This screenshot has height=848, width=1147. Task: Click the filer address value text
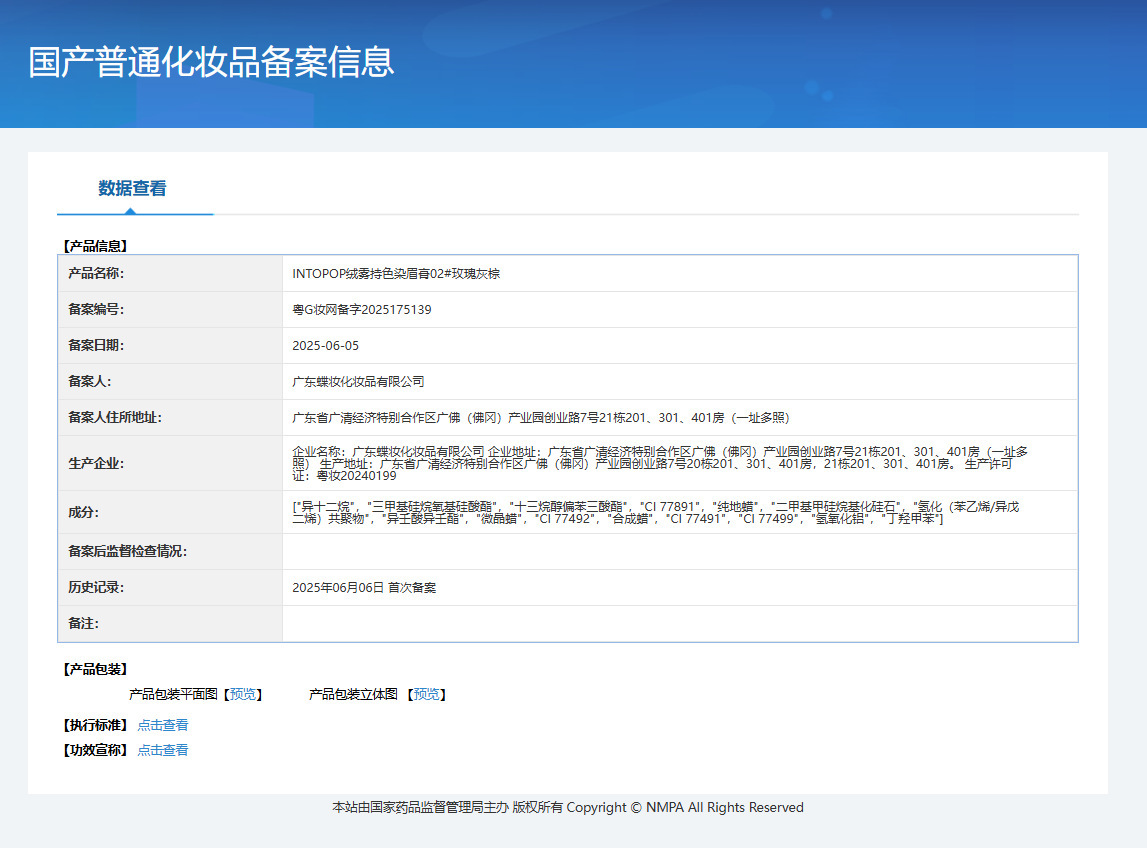pos(541,418)
